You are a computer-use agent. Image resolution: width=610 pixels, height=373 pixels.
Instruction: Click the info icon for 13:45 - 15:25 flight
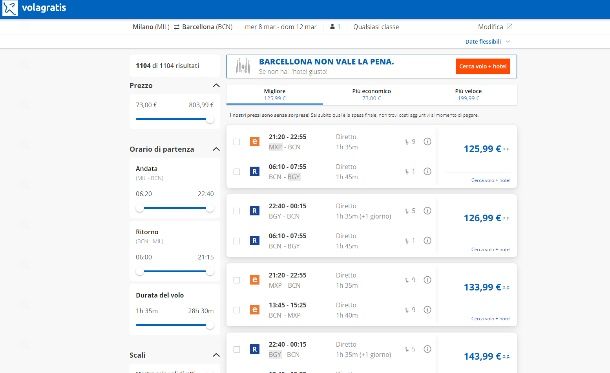[x=427, y=310]
